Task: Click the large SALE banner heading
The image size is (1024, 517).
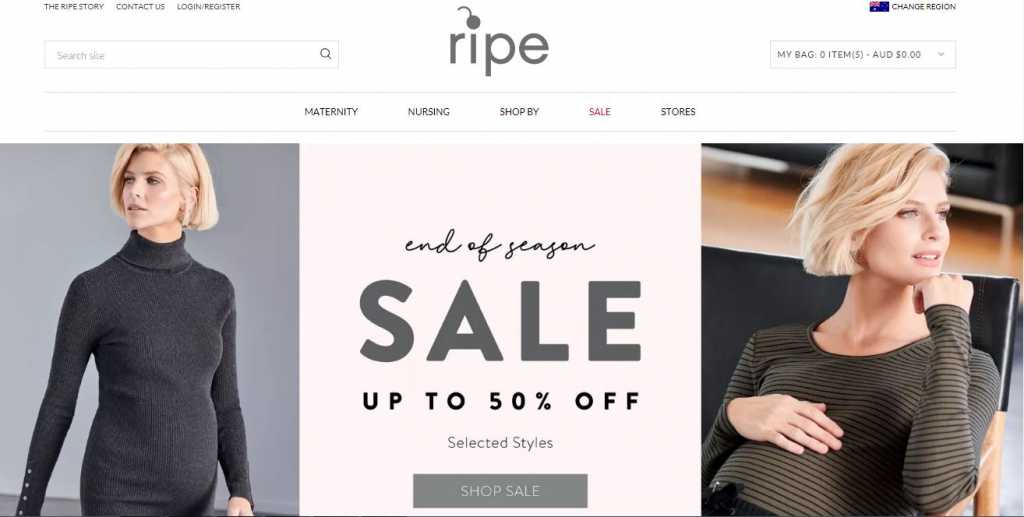Action: [500, 321]
